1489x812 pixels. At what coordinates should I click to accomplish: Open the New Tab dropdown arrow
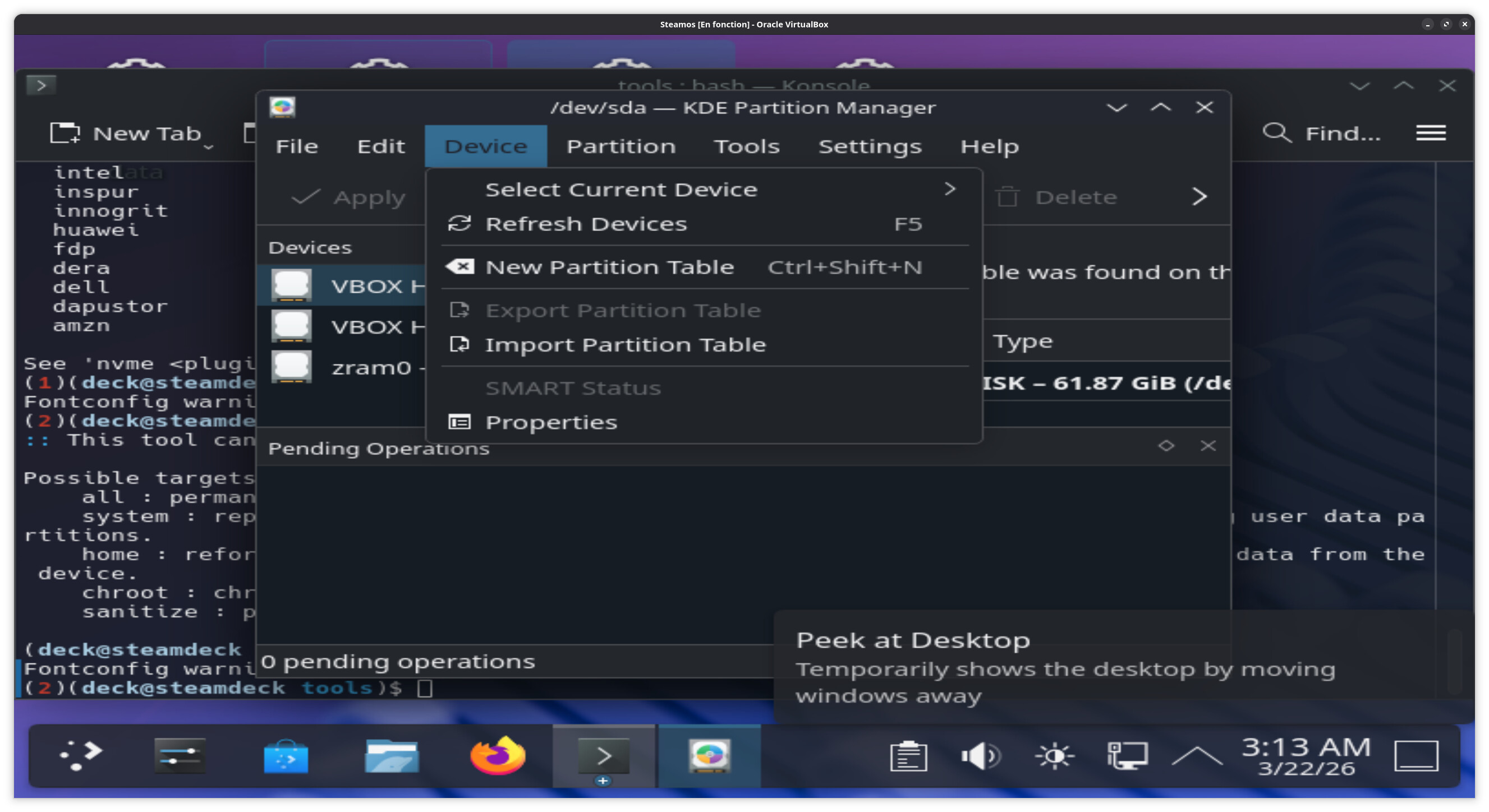(x=209, y=147)
